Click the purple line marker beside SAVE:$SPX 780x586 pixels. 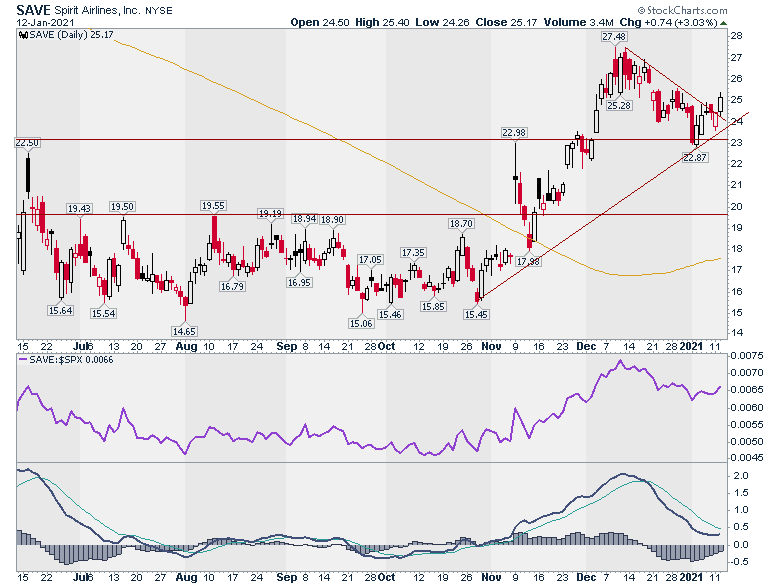click(x=23, y=359)
